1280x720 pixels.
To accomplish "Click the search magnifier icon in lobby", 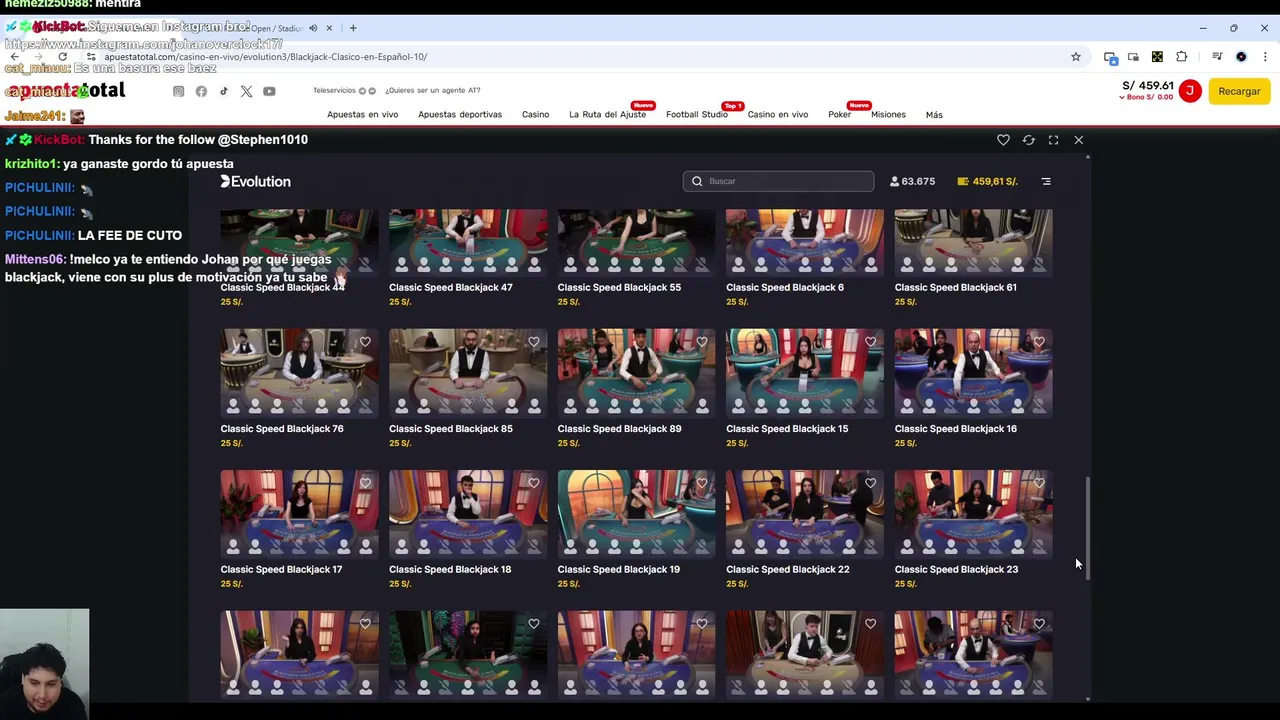I will [697, 181].
